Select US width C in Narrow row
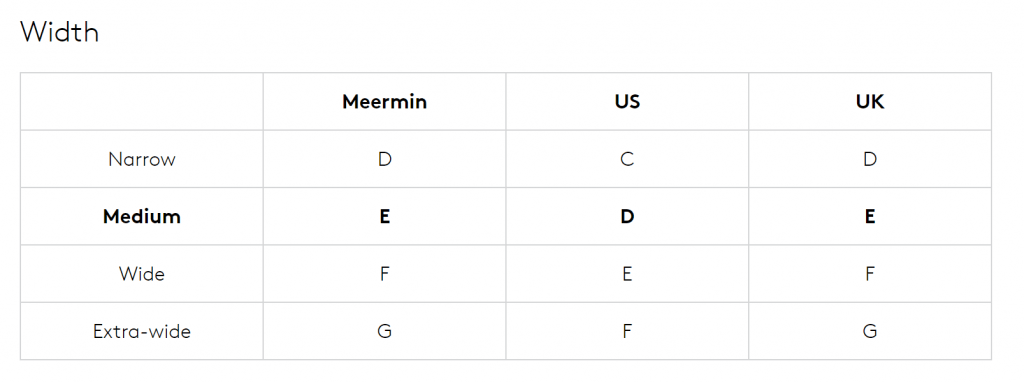1024x382 pixels. tap(627, 159)
